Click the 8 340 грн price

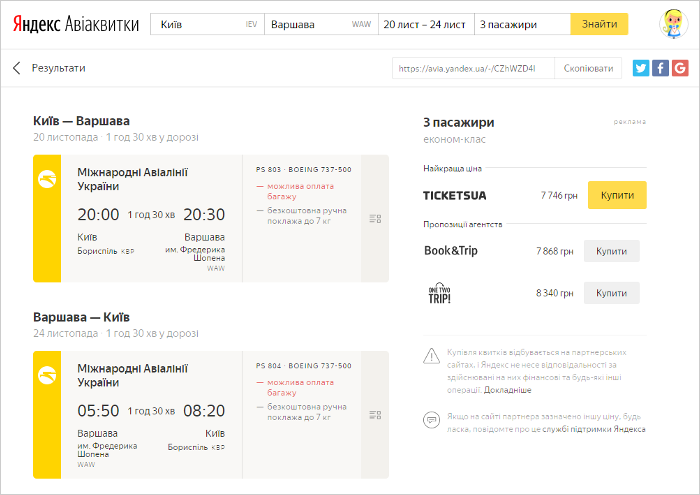pos(554,293)
